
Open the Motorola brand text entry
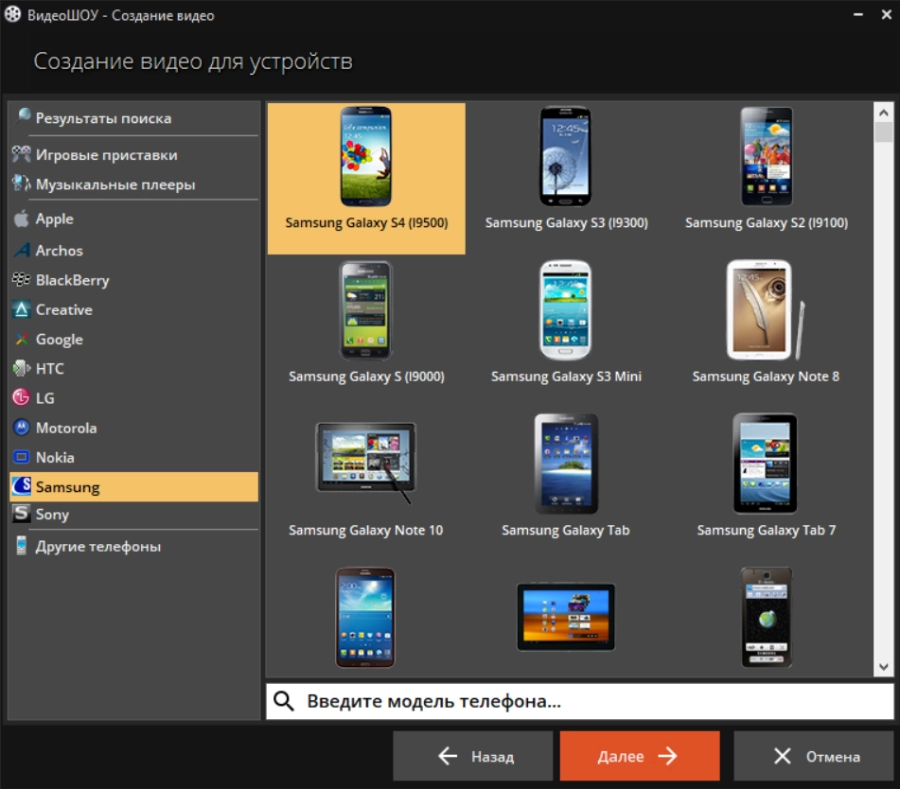(66, 428)
